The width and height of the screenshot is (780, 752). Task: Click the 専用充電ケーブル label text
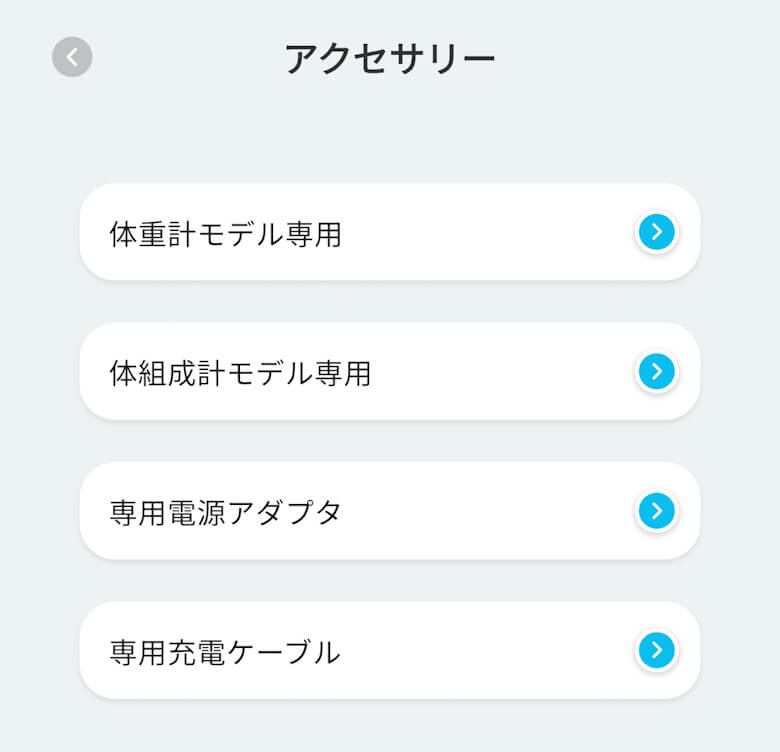225,652
